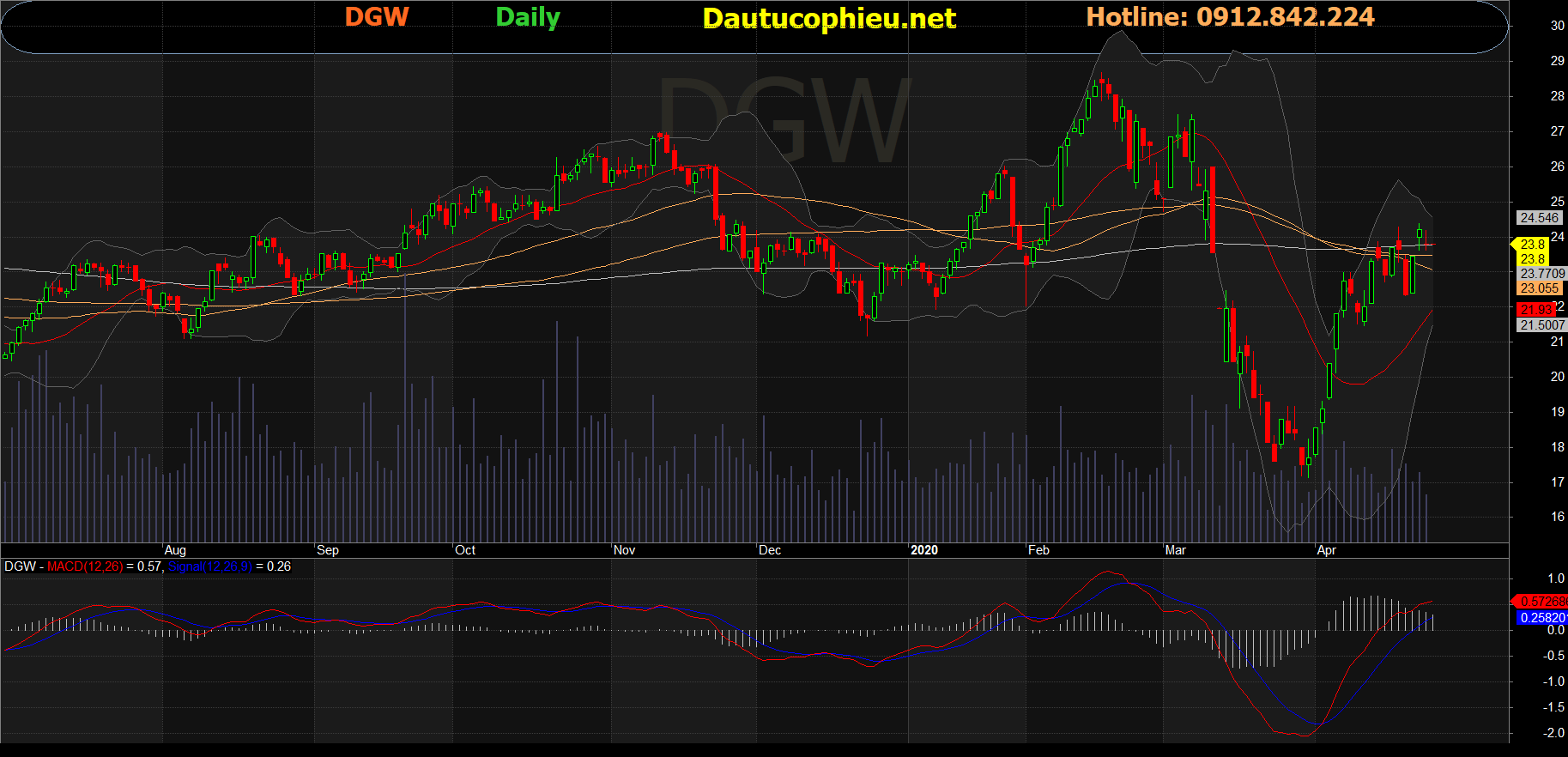Click the orange DGW ticker title
1568x757 pixels.
point(377,17)
